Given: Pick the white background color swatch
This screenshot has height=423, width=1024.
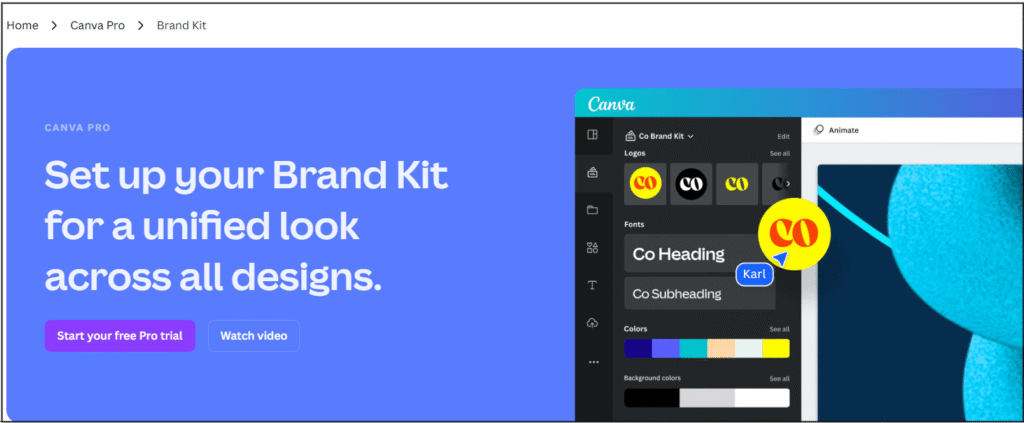Looking at the screenshot, I should click(x=762, y=398).
